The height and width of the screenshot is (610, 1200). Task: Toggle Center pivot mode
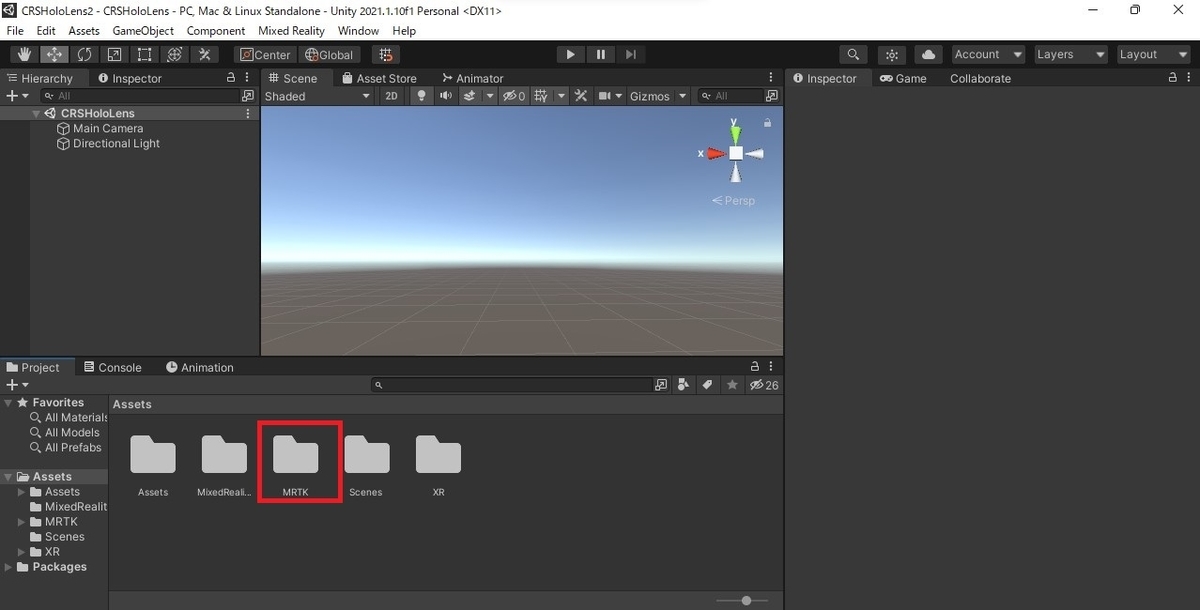point(266,54)
